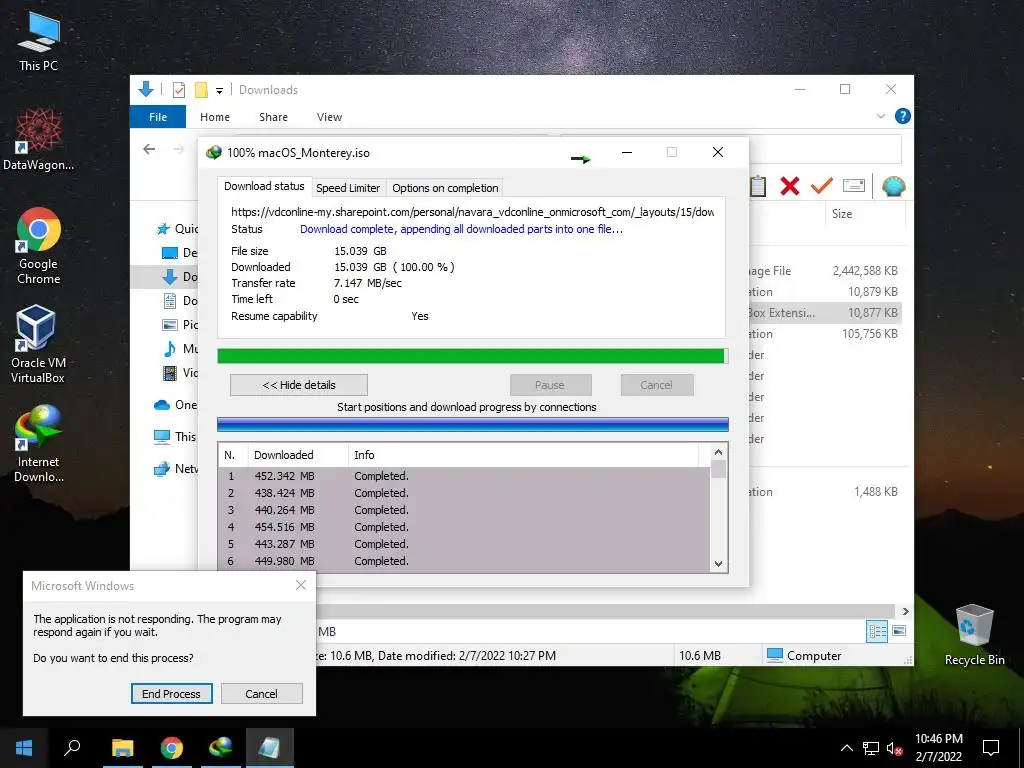Select Quick access in navigation pane
Screen dimensions: 1024x768
177,229
